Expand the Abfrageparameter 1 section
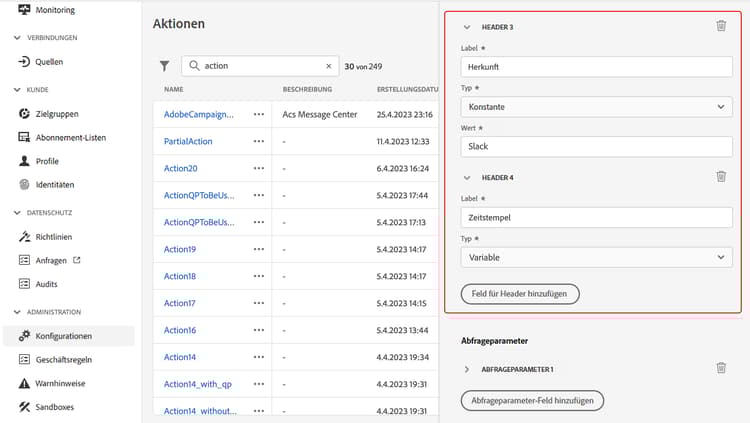Image resolution: width=750 pixels, height=423 pixels. (467, 369)
